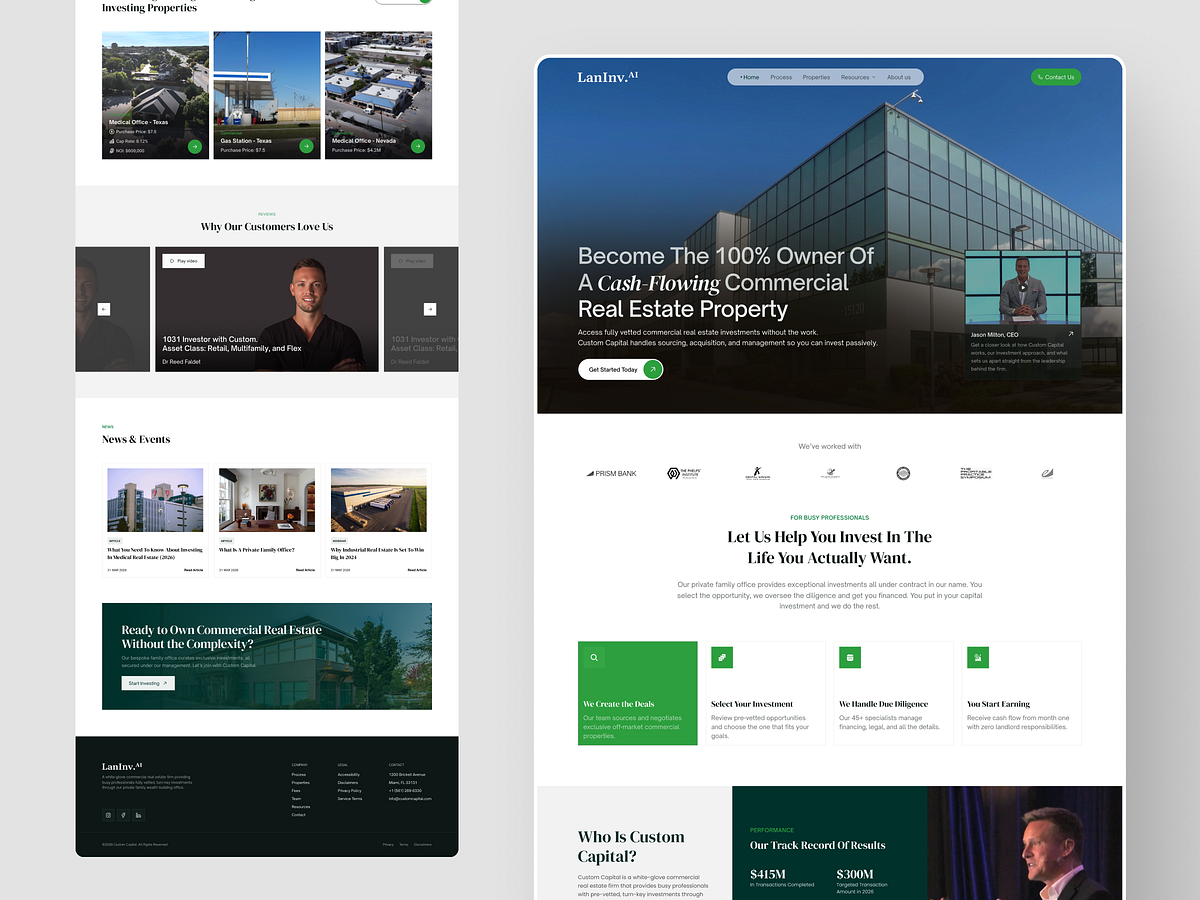The height and width of the screenshot is (900, 1200).
Task: Open Process link in footer Company column
Action: 299,775
